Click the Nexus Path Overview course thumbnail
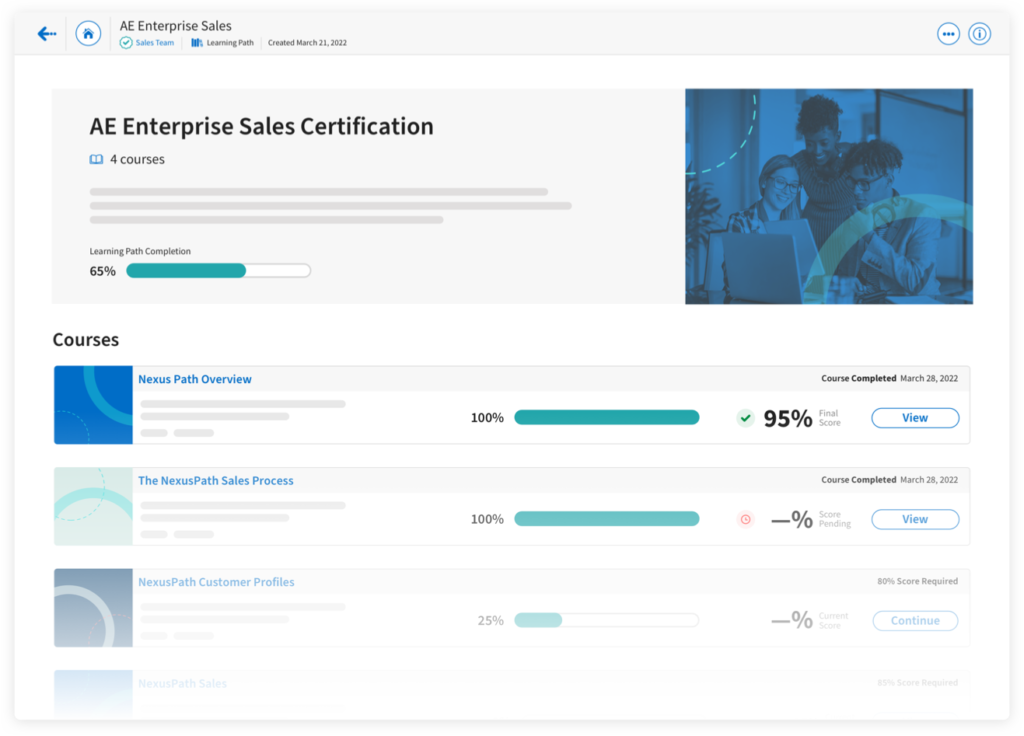 point(93,405)
